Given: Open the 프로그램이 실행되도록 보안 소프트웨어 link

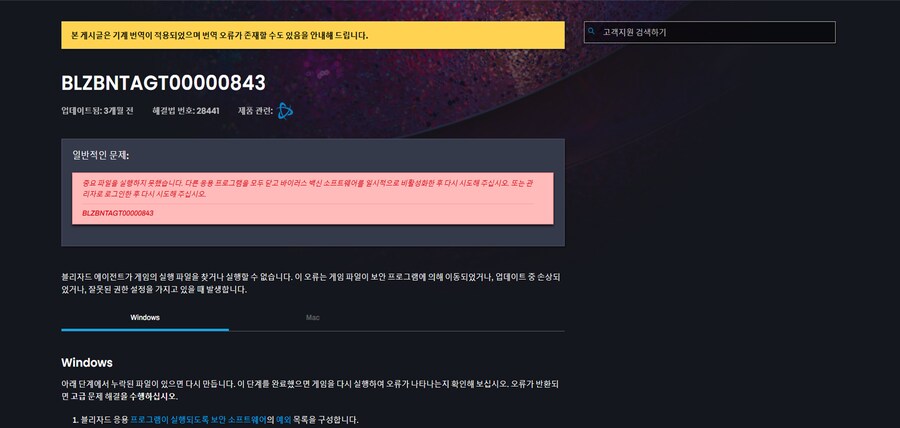Looking at the screenshot, I should coord(198,420).
